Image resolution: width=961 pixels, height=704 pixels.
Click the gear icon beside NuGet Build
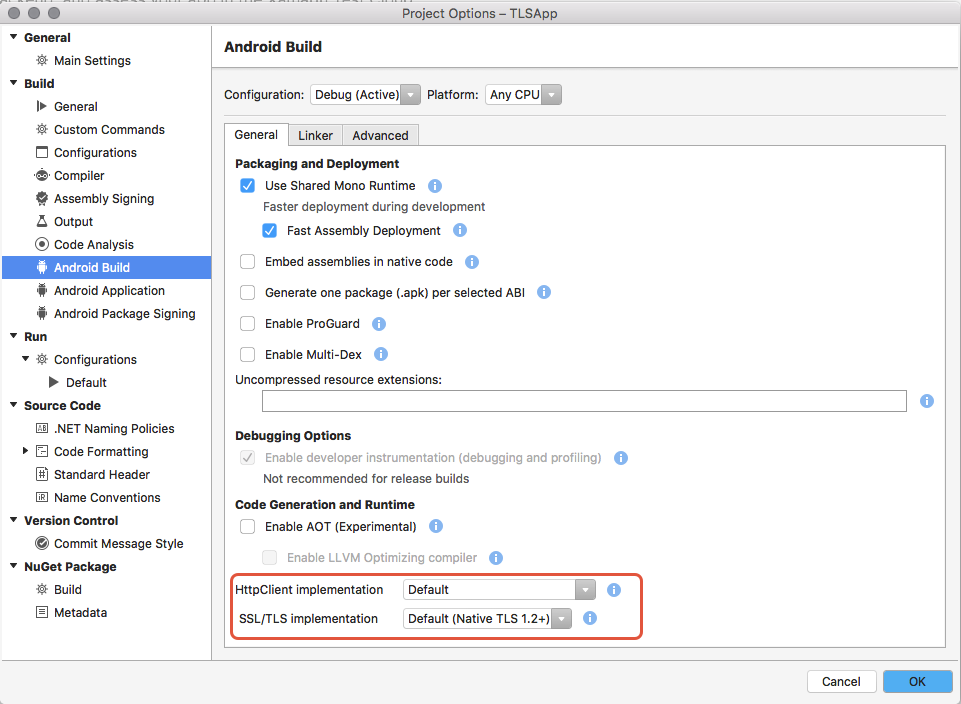coord(42,589)
